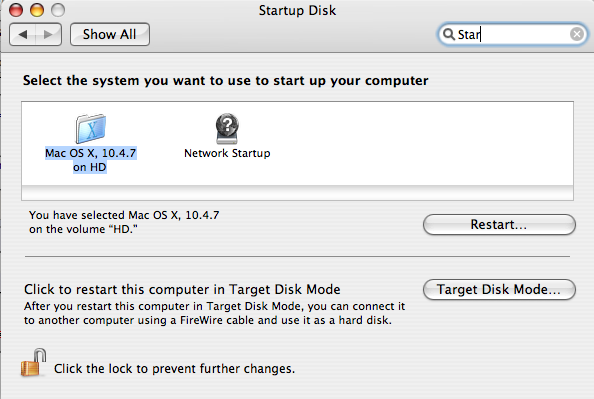This screenshot has width=594, height=399.
Task: Click empty area of startup disk list
Action: point(417,144)
